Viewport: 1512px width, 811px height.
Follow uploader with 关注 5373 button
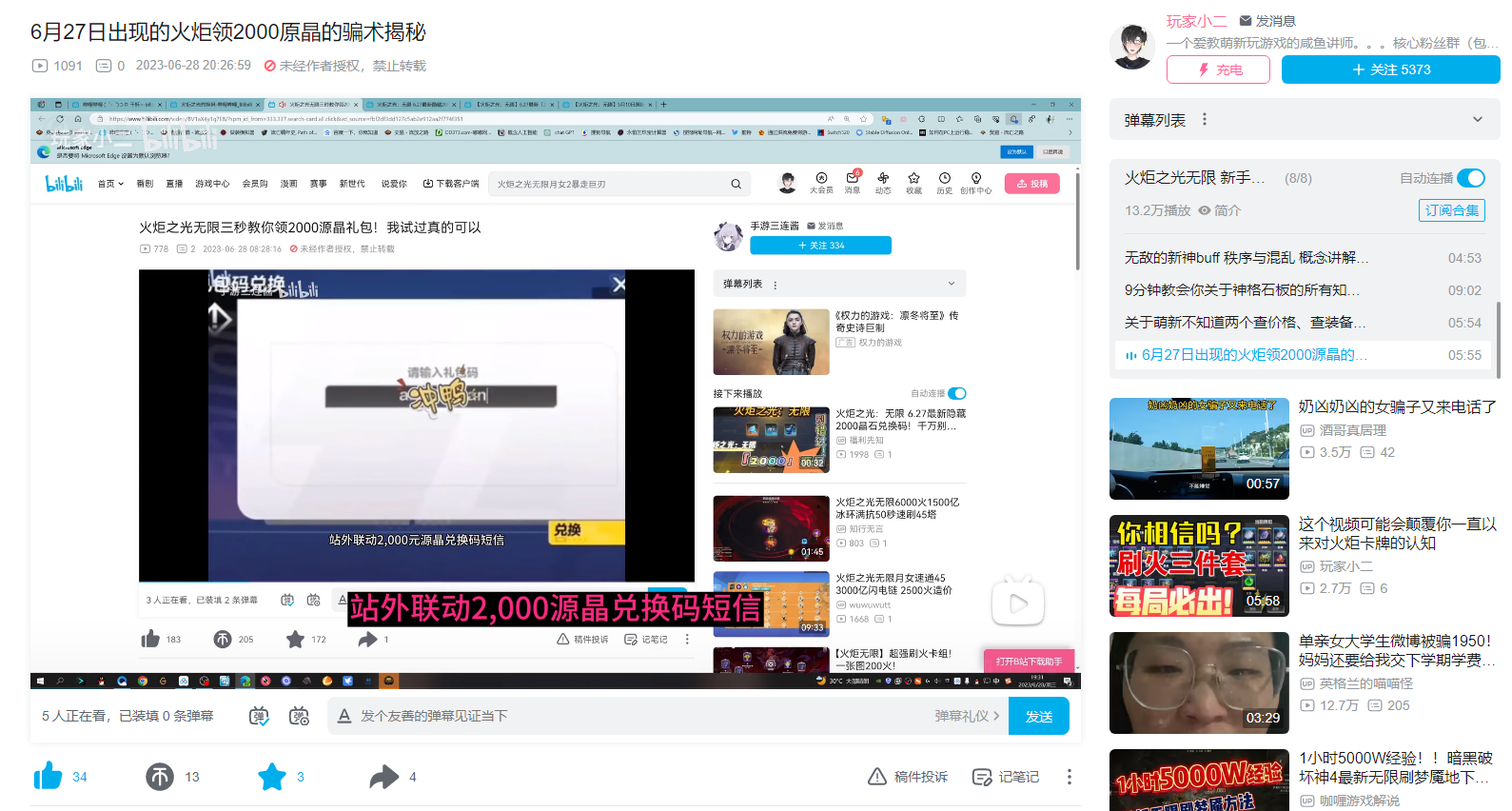1390,69
